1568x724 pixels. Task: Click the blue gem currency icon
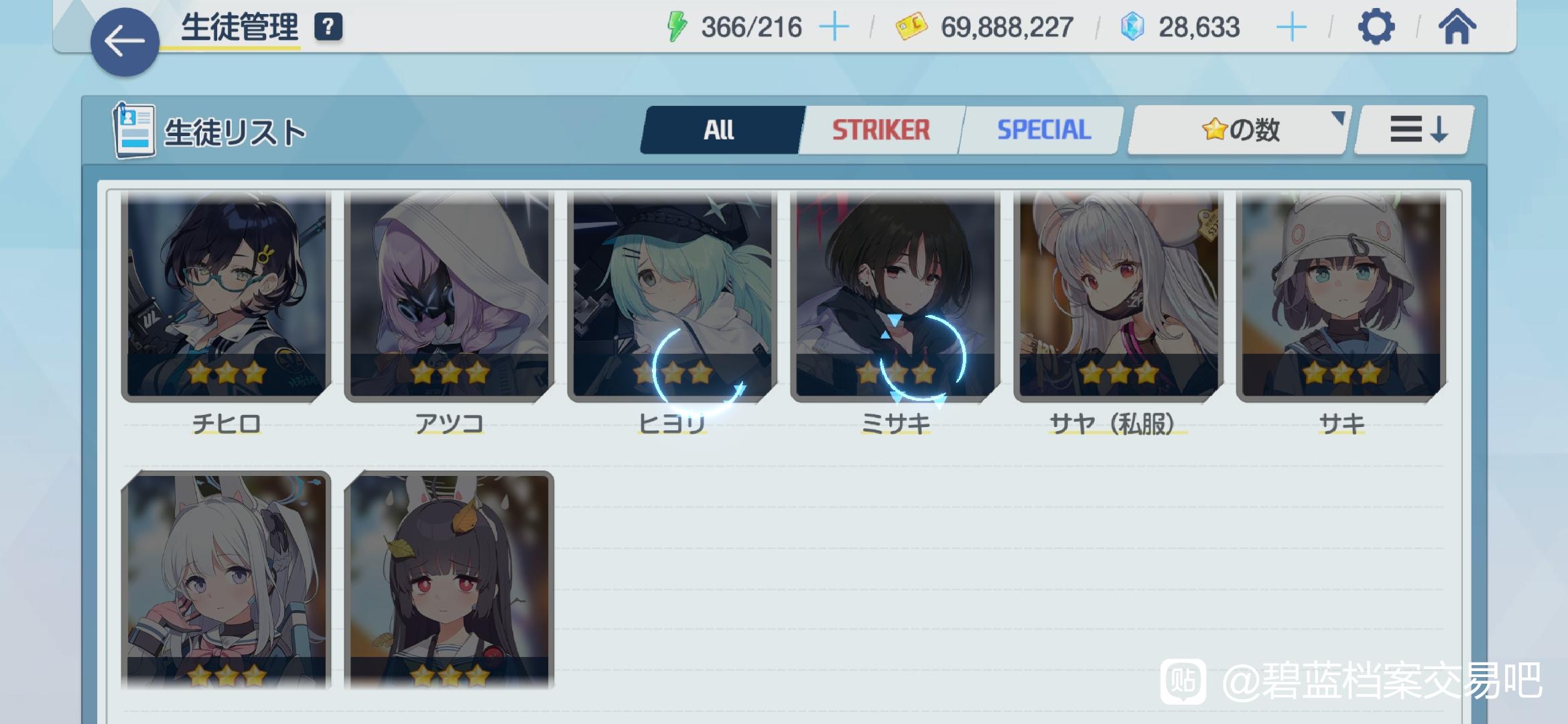tap(1132, 27)
